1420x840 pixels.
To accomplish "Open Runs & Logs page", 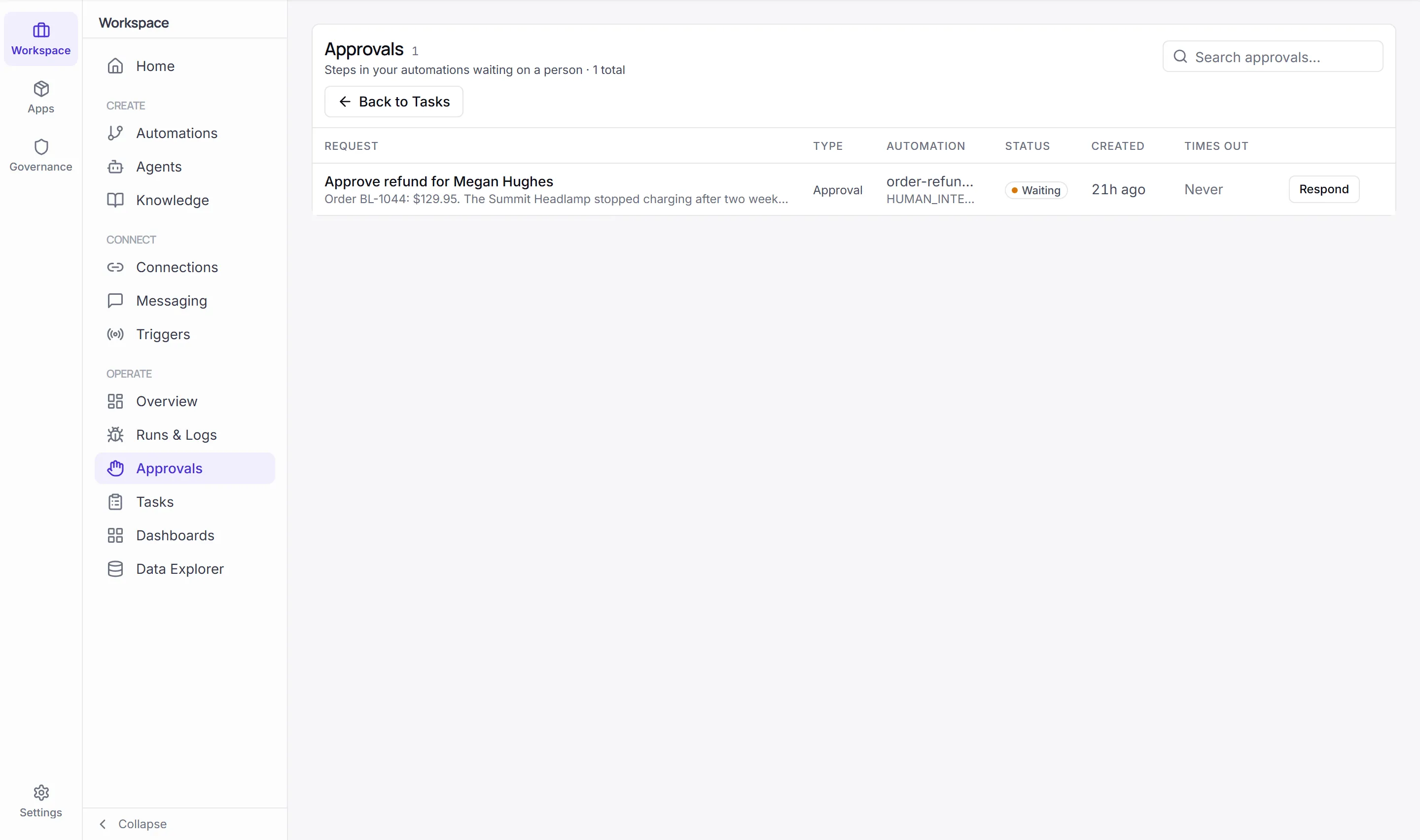I will 184,435.
